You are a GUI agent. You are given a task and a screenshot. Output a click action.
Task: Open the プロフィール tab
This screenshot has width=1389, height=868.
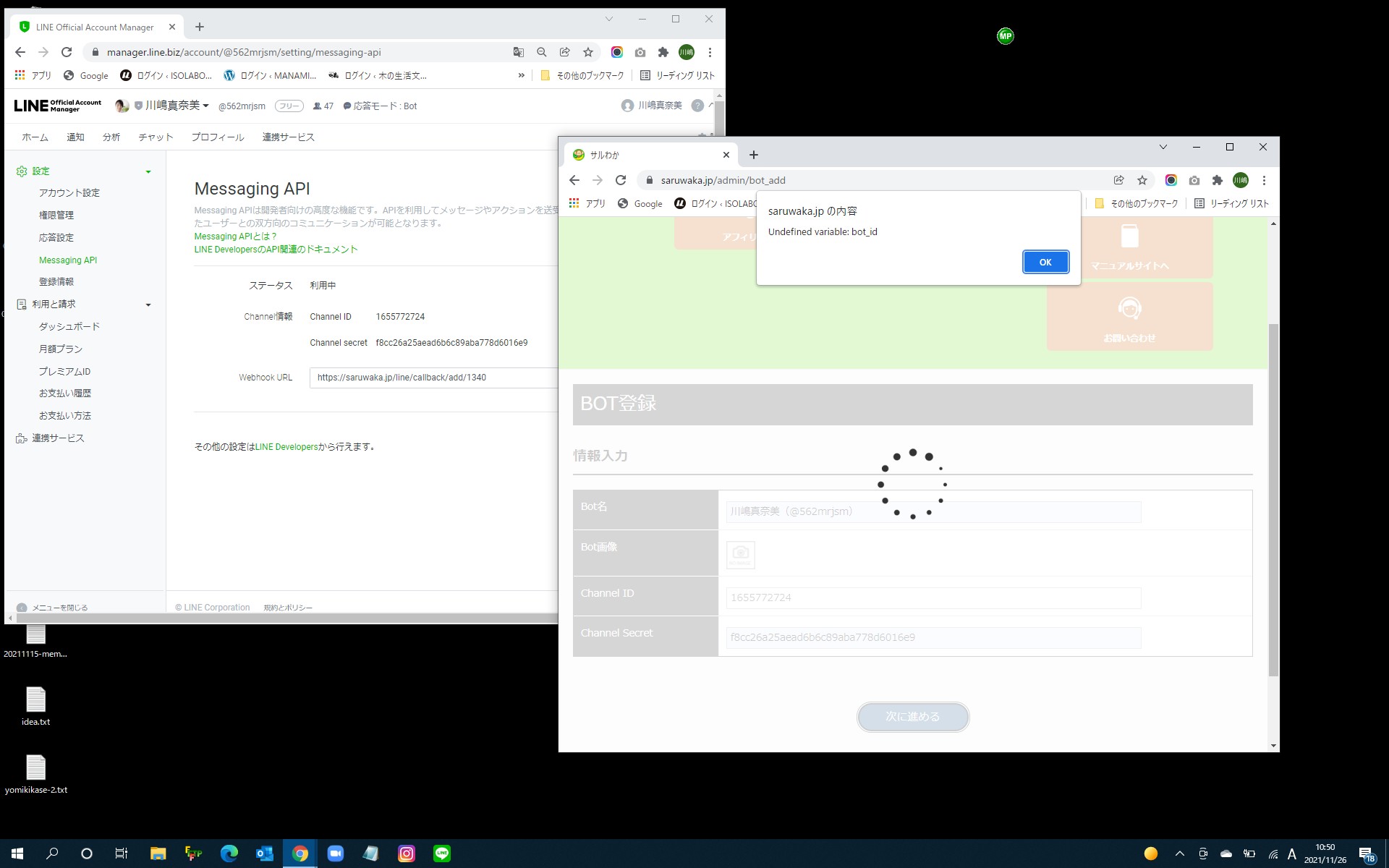tap(218, 137)
